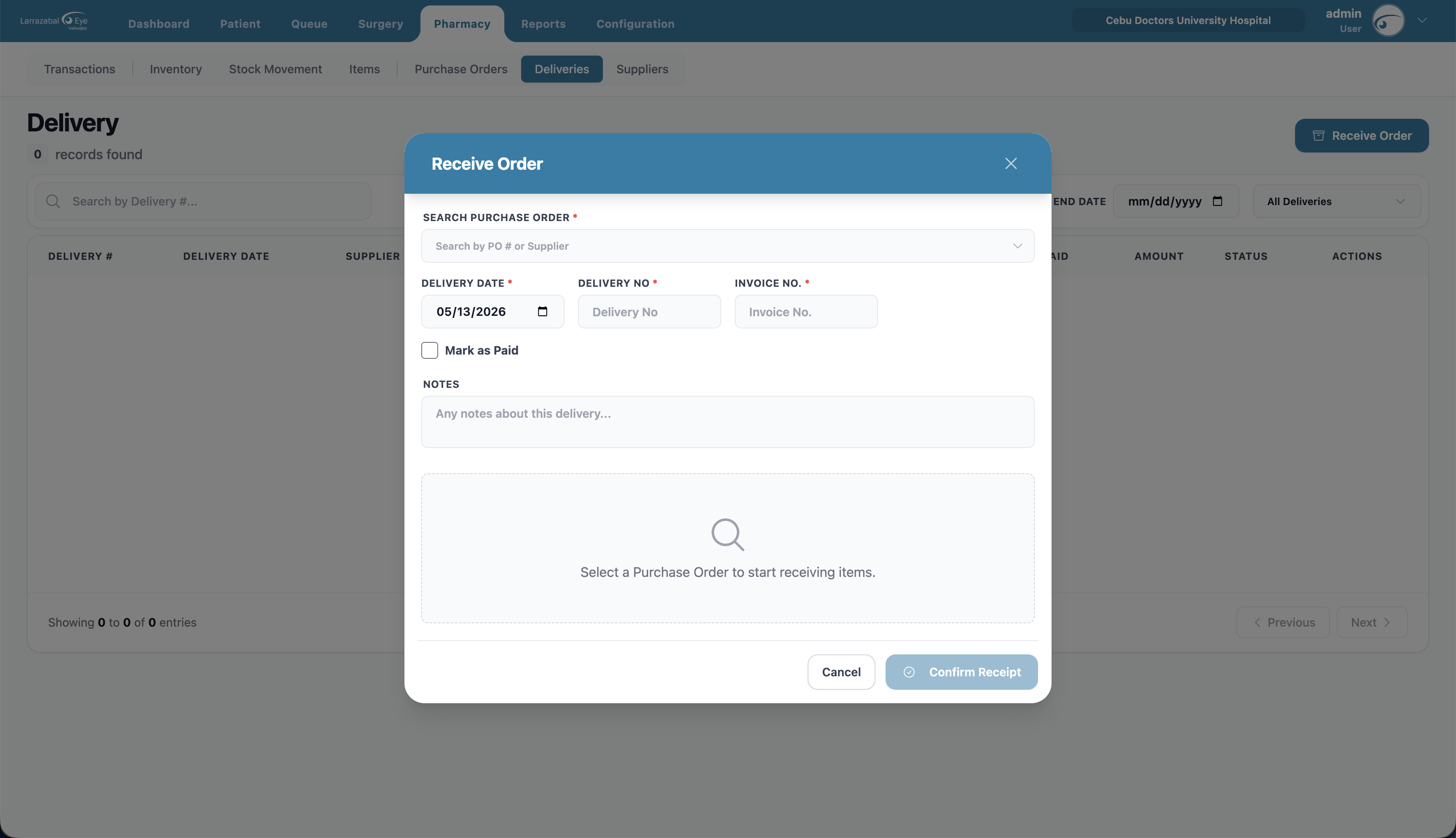
Task: Click the Cancel button
Action: (841, 672)
